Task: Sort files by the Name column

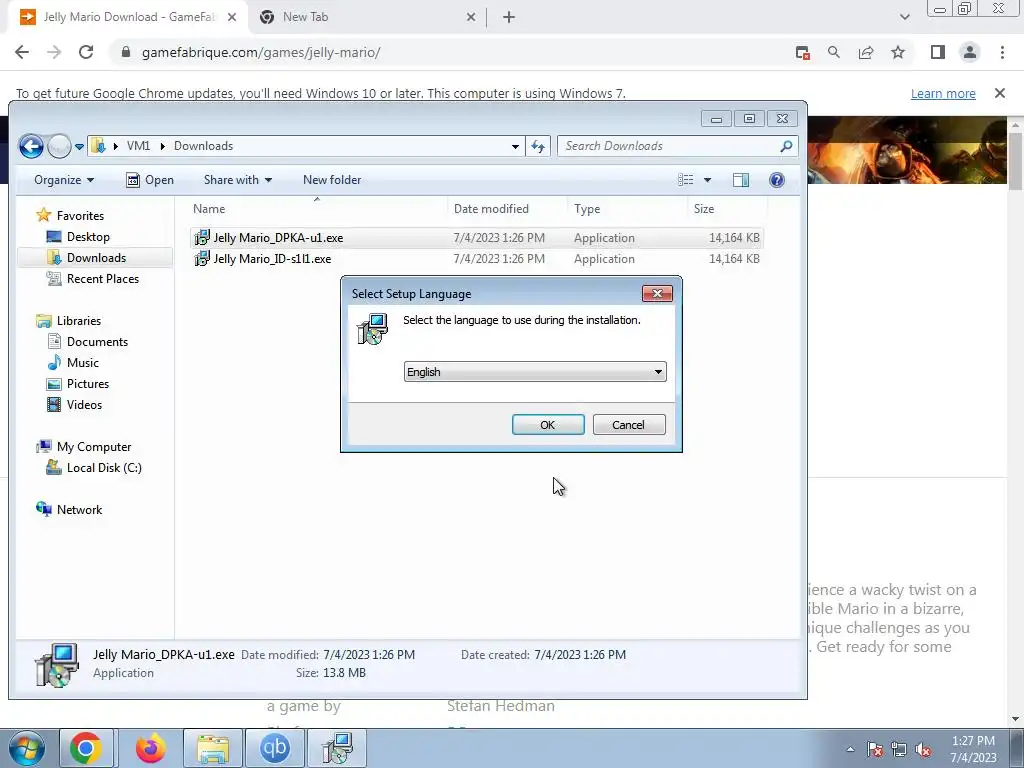Action: pos(317,209)
